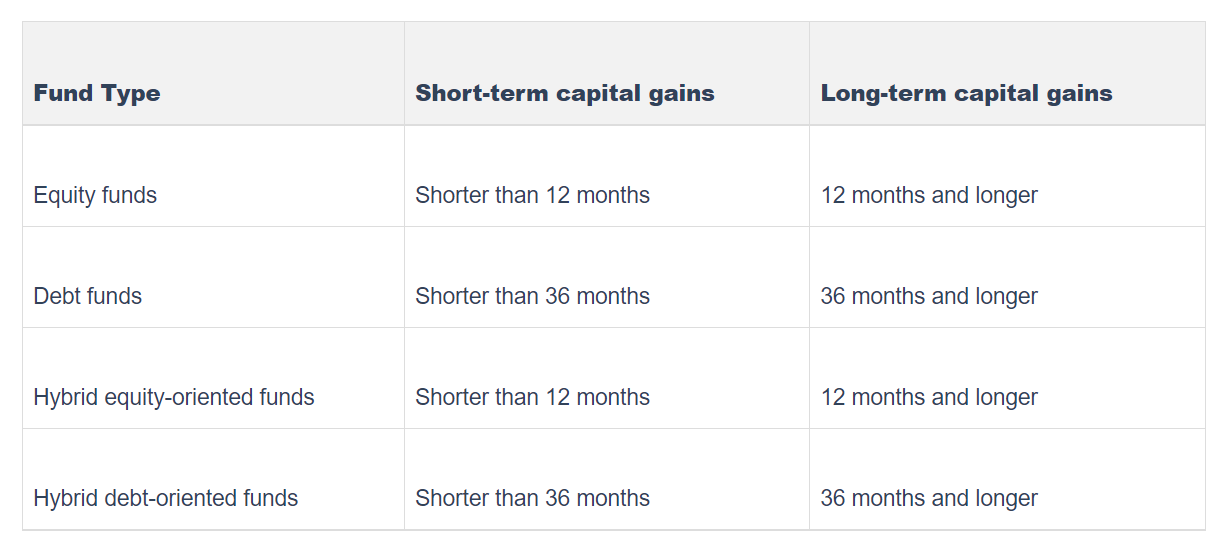Click Equity funds short-term 12 months cell
Image resolution: width=1223 pixels, height=550 pixels.
click(532, 195)
